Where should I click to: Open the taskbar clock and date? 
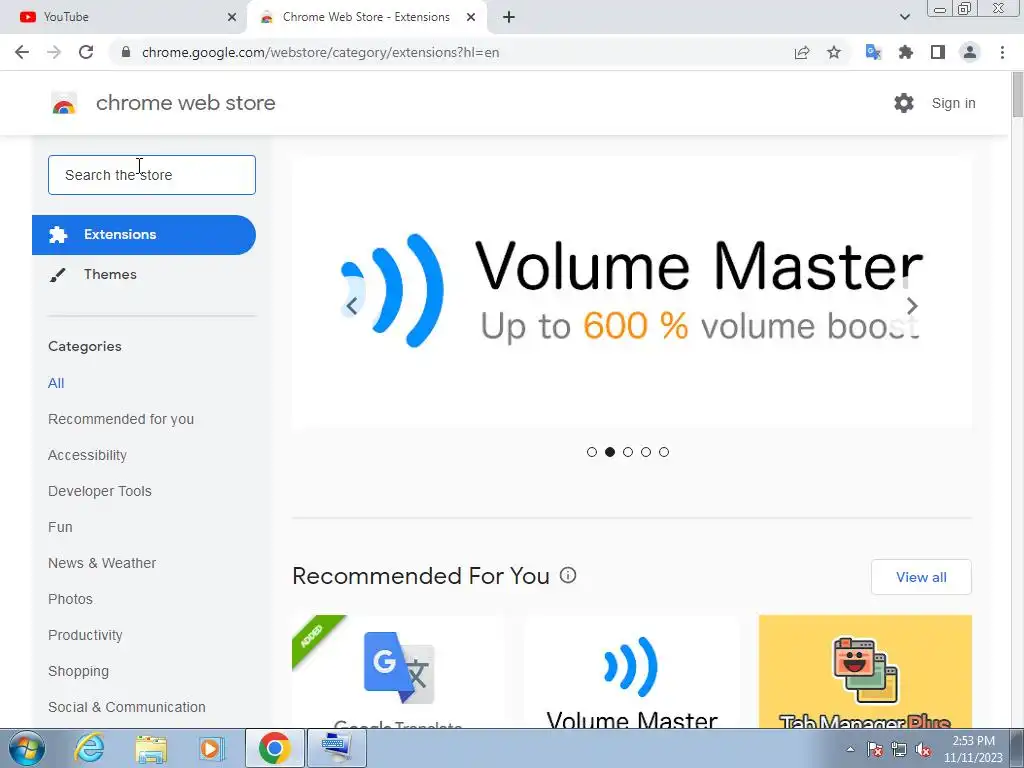tap(973, 749)
